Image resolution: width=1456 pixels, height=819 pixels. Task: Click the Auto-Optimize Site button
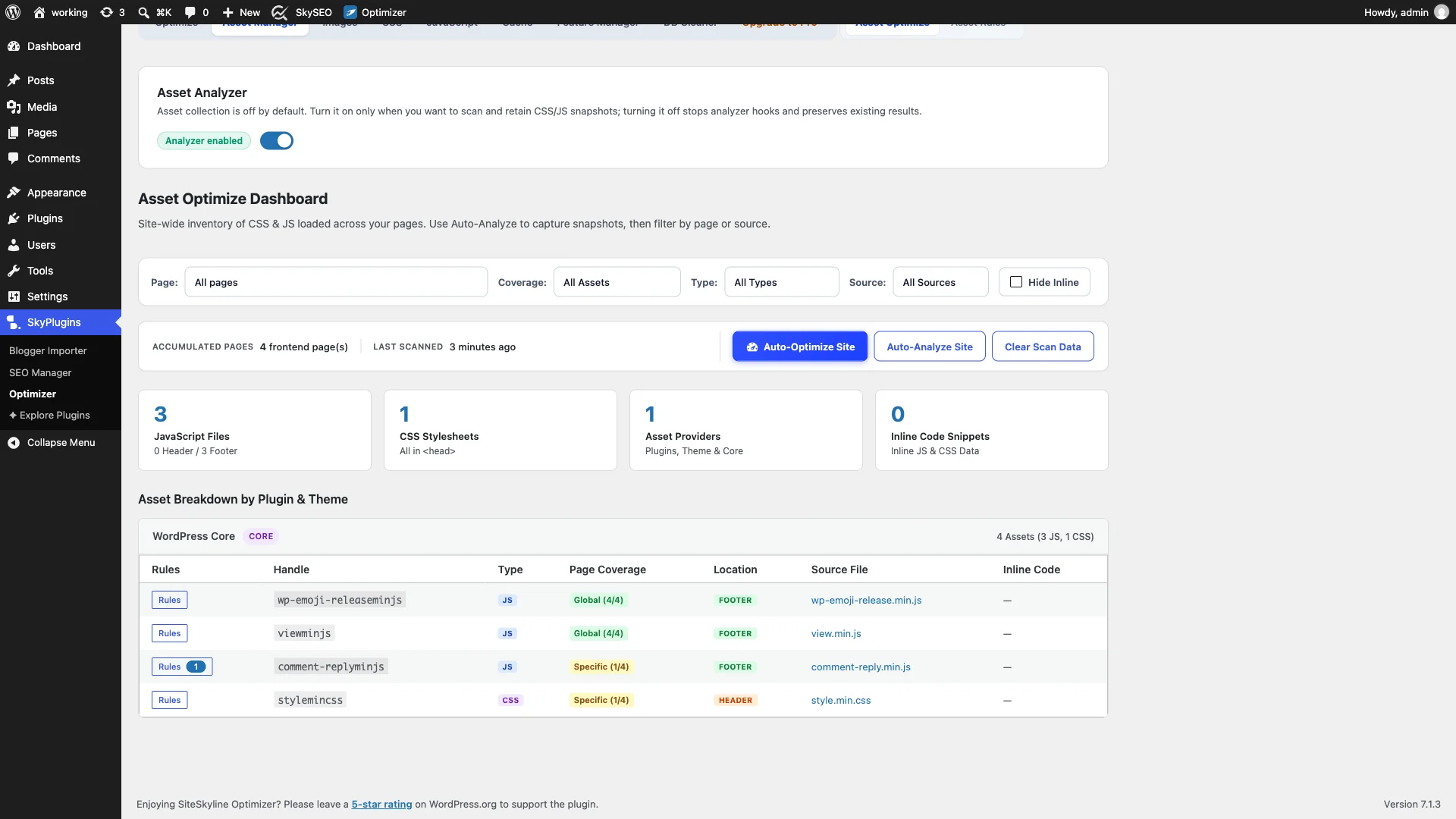click(x=800, y=347)
